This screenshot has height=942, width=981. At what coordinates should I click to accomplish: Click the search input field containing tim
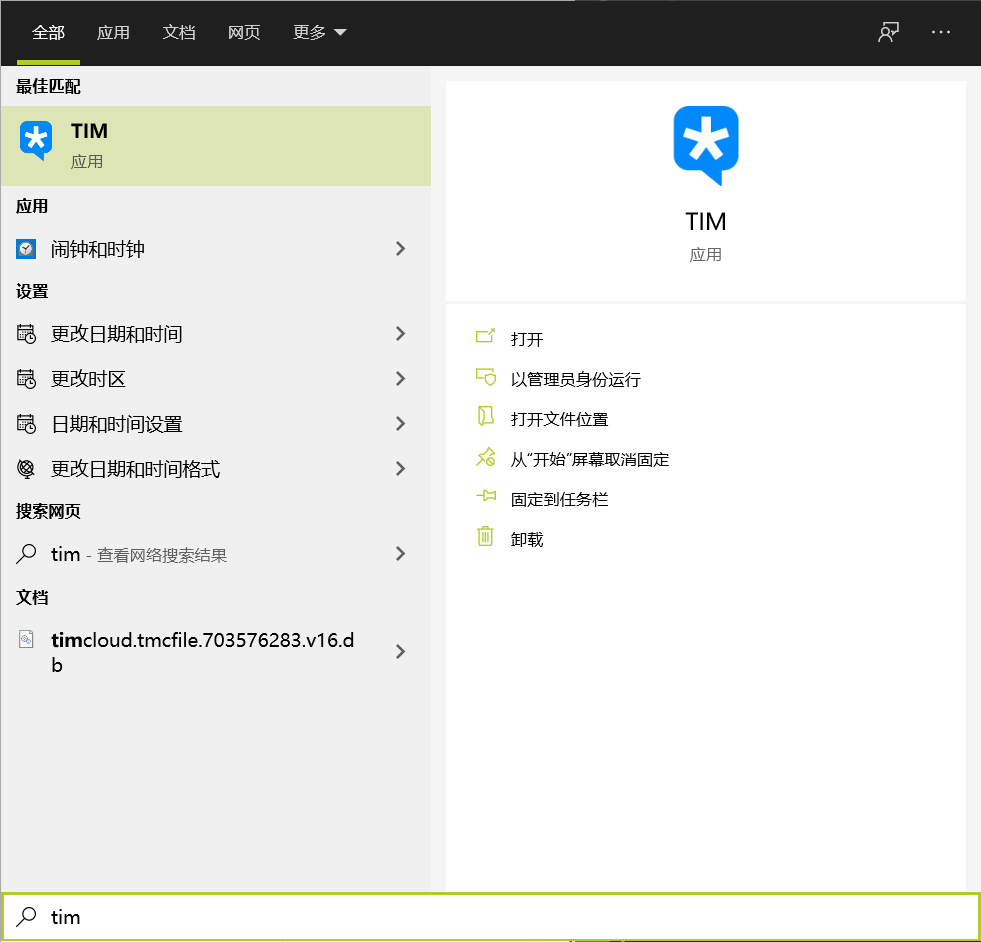490,917
